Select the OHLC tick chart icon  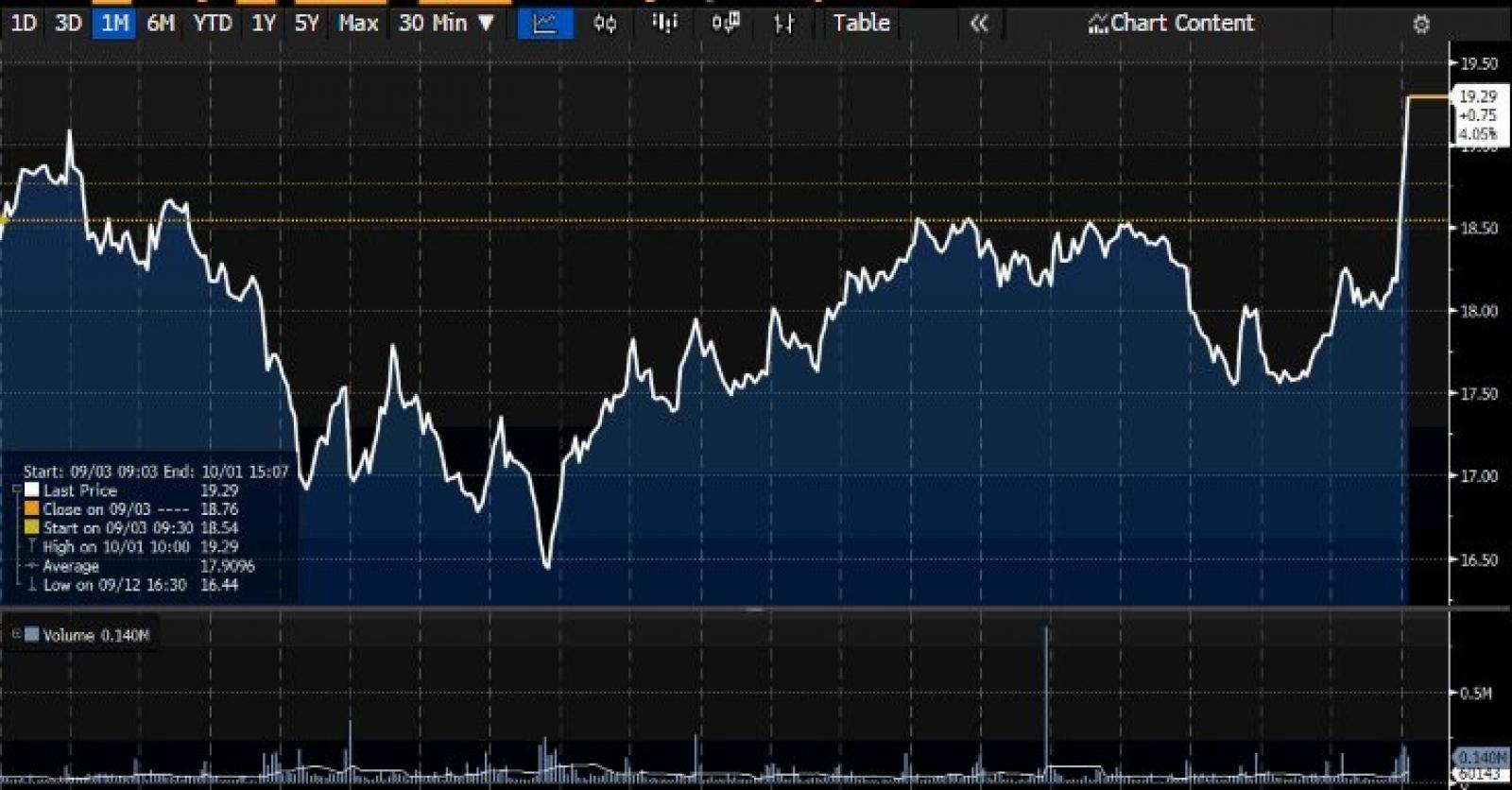(x=783, y=24)
